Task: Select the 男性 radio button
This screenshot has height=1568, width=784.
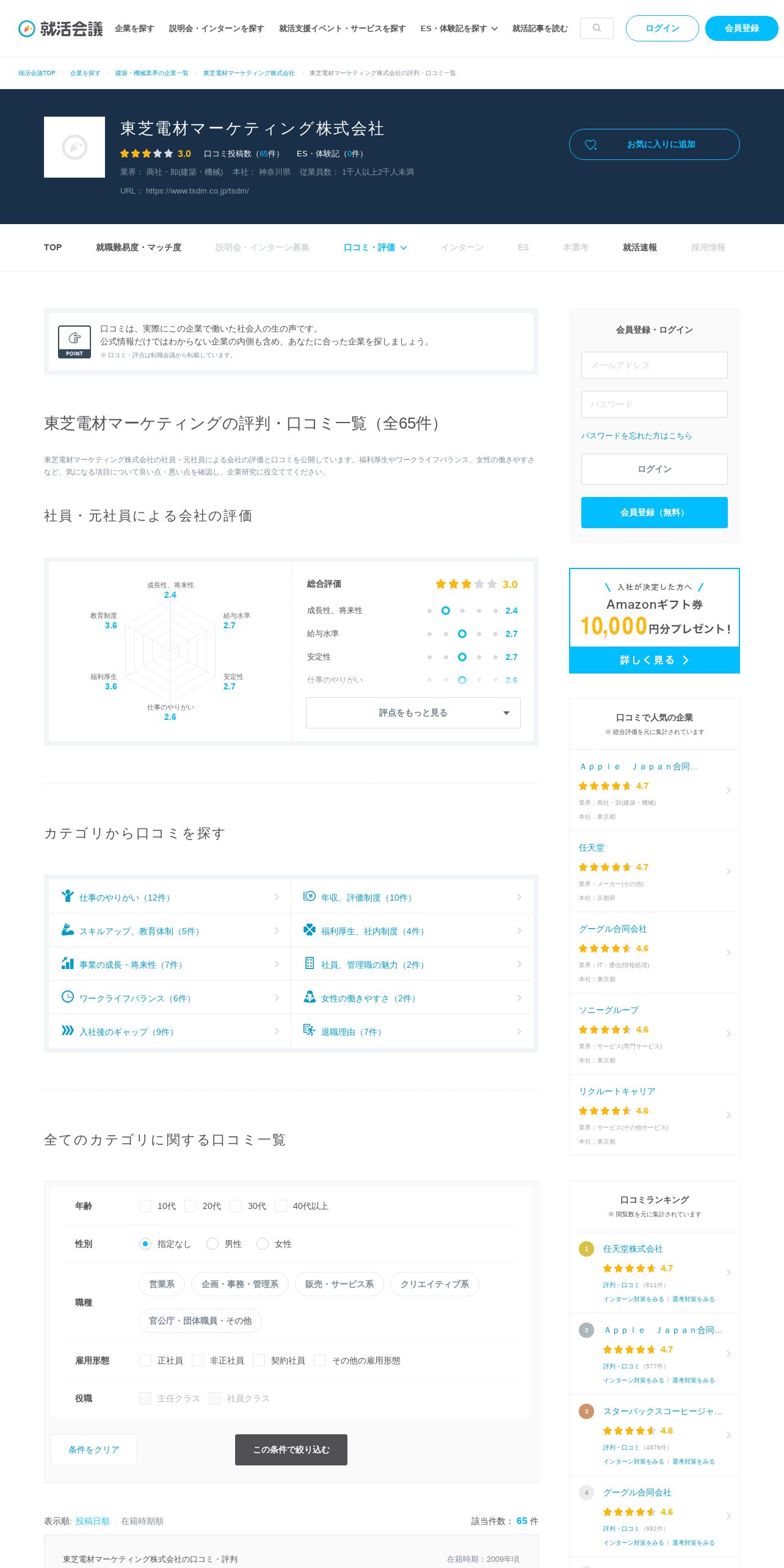Action: (x=212, y=1244)
